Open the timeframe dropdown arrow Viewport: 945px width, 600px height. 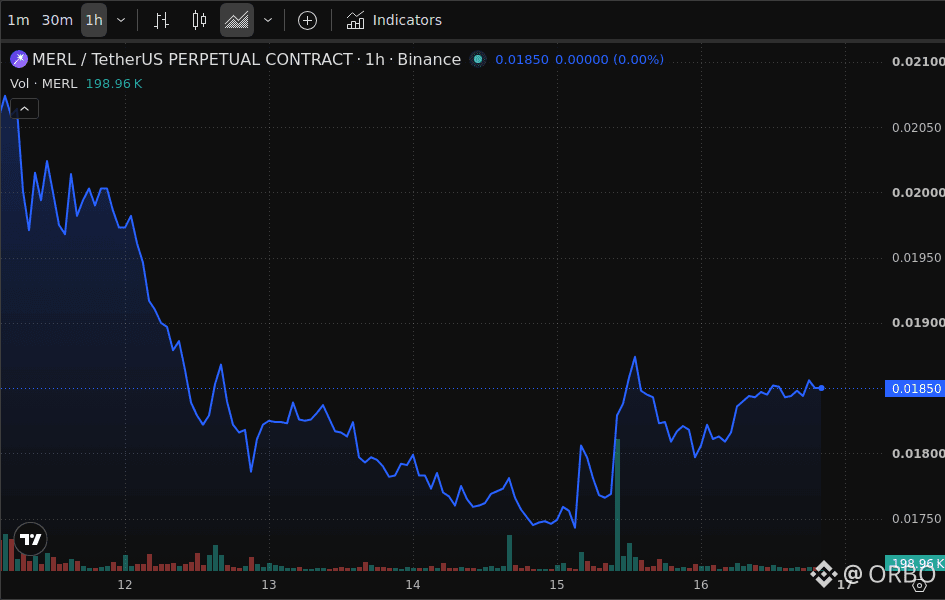click(x=121, y=20)
